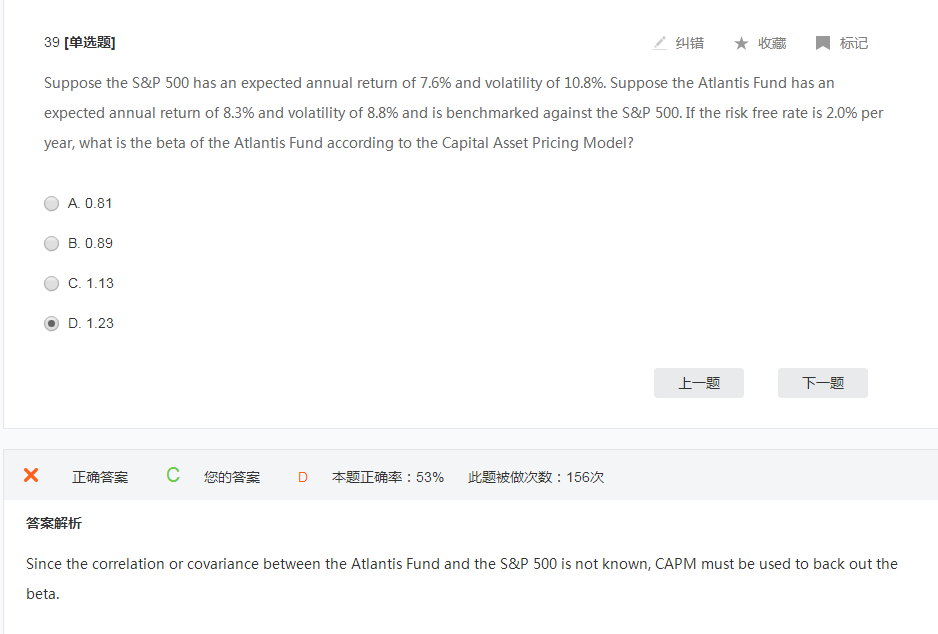Click the star icon to favorite question

tap(741, 43)
